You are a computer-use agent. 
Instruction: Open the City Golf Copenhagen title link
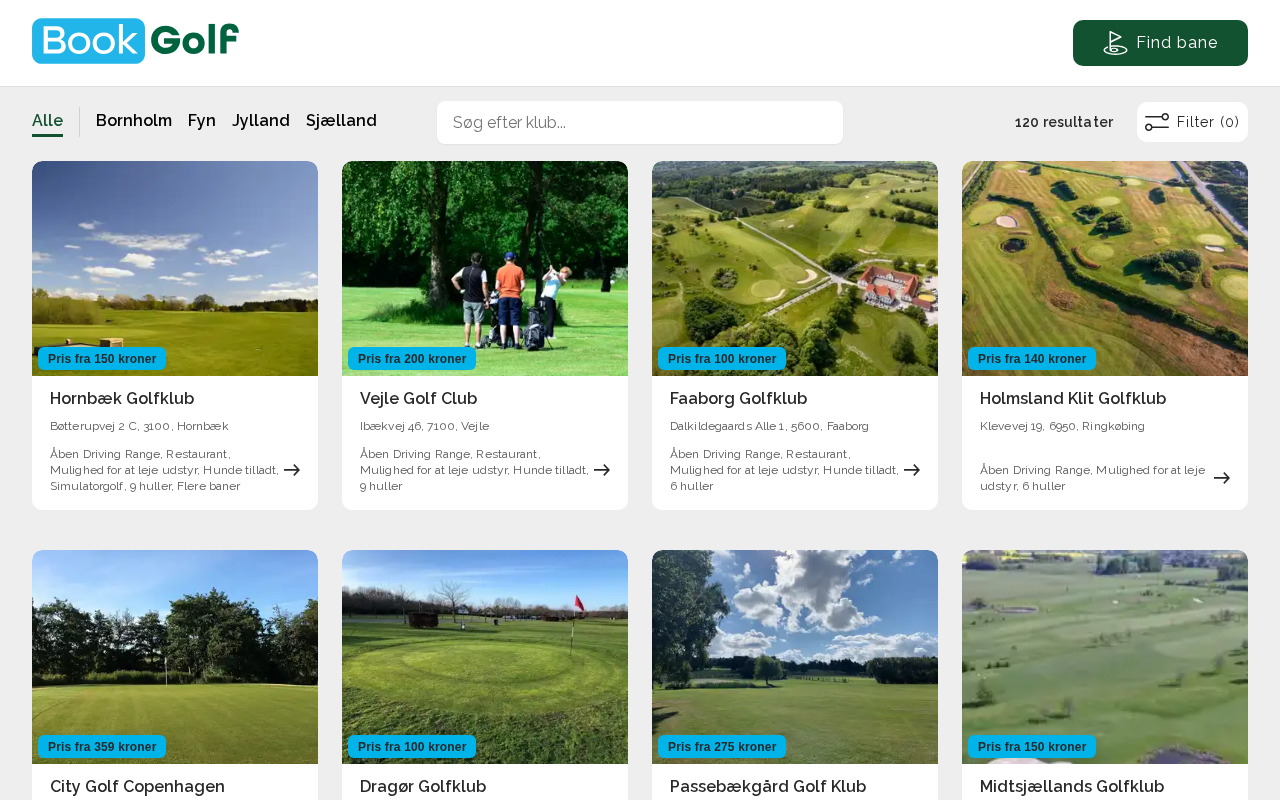(137, 786)
